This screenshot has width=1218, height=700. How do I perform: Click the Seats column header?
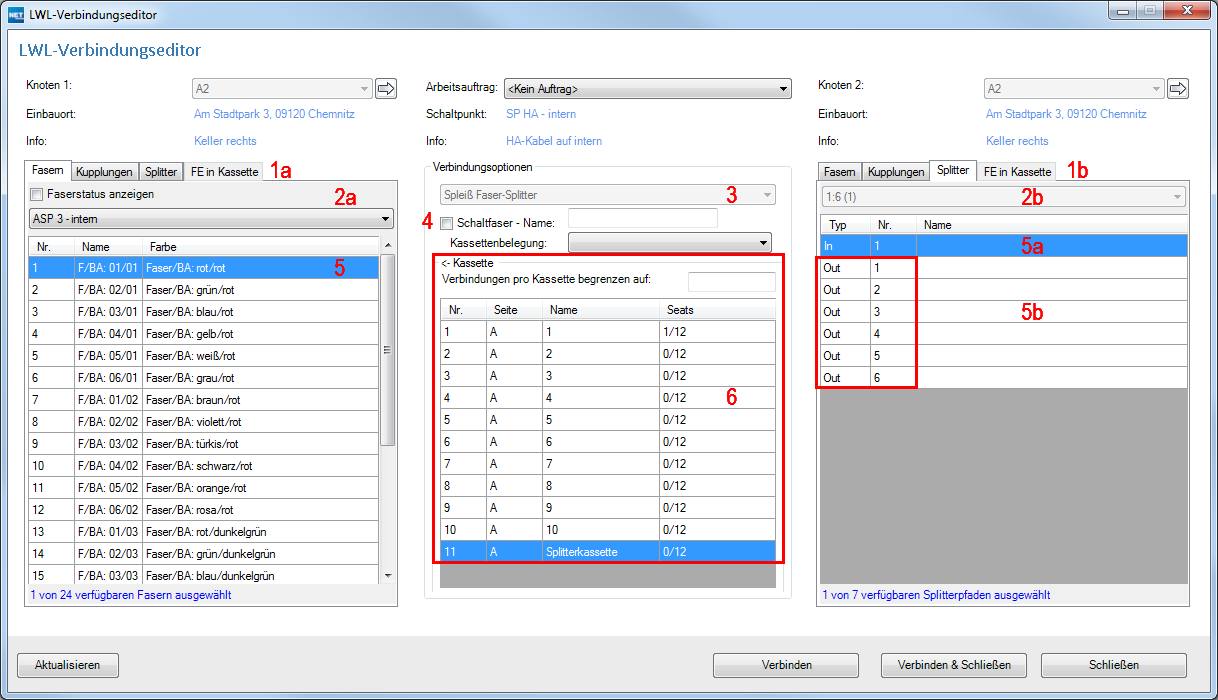715,310
